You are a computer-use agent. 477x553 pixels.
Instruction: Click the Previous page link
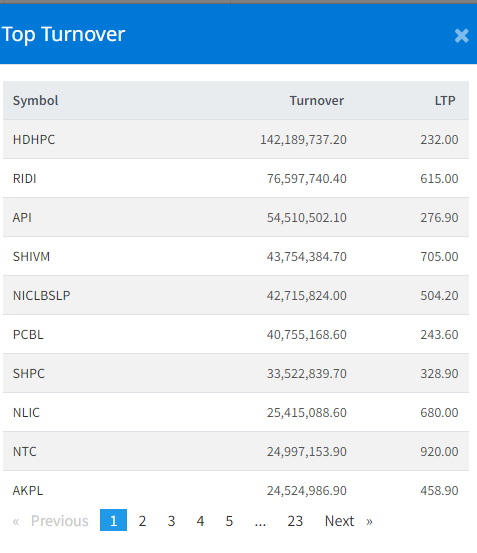50,521
